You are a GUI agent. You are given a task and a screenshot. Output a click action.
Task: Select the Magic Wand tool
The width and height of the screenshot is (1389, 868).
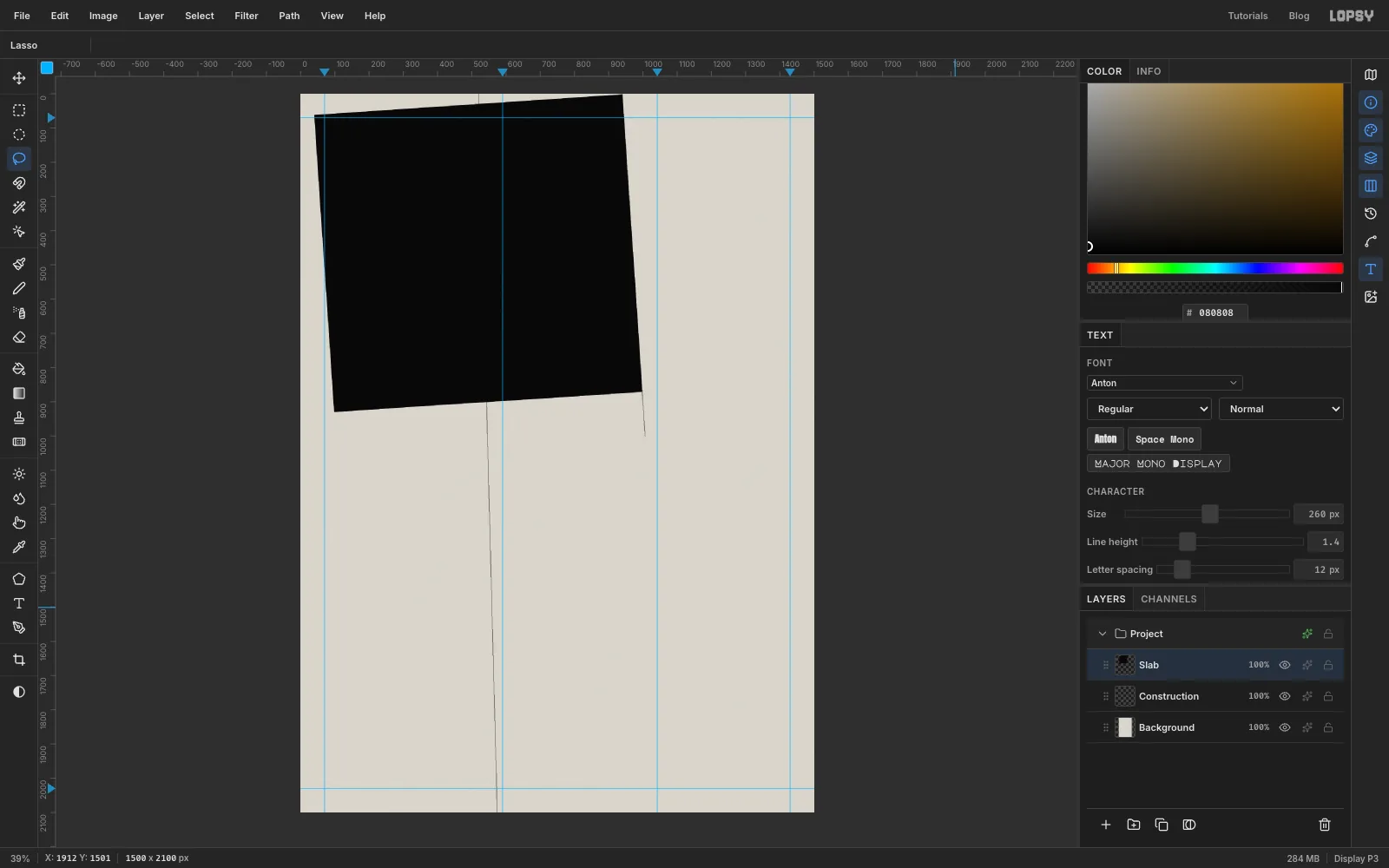[19, 207]
